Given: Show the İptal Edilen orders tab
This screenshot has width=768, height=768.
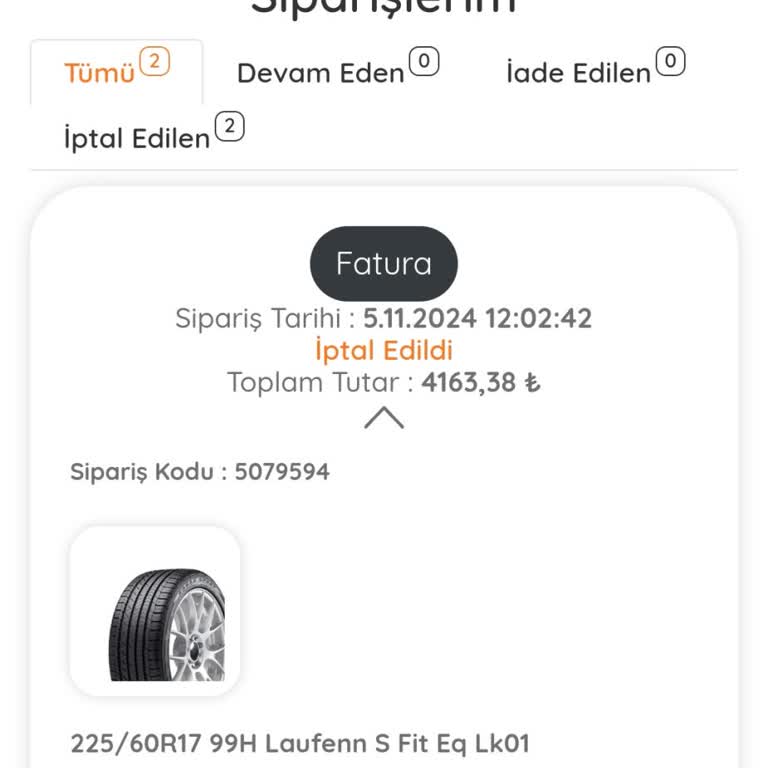Looking at the screenshot, I should pos(137,138).
